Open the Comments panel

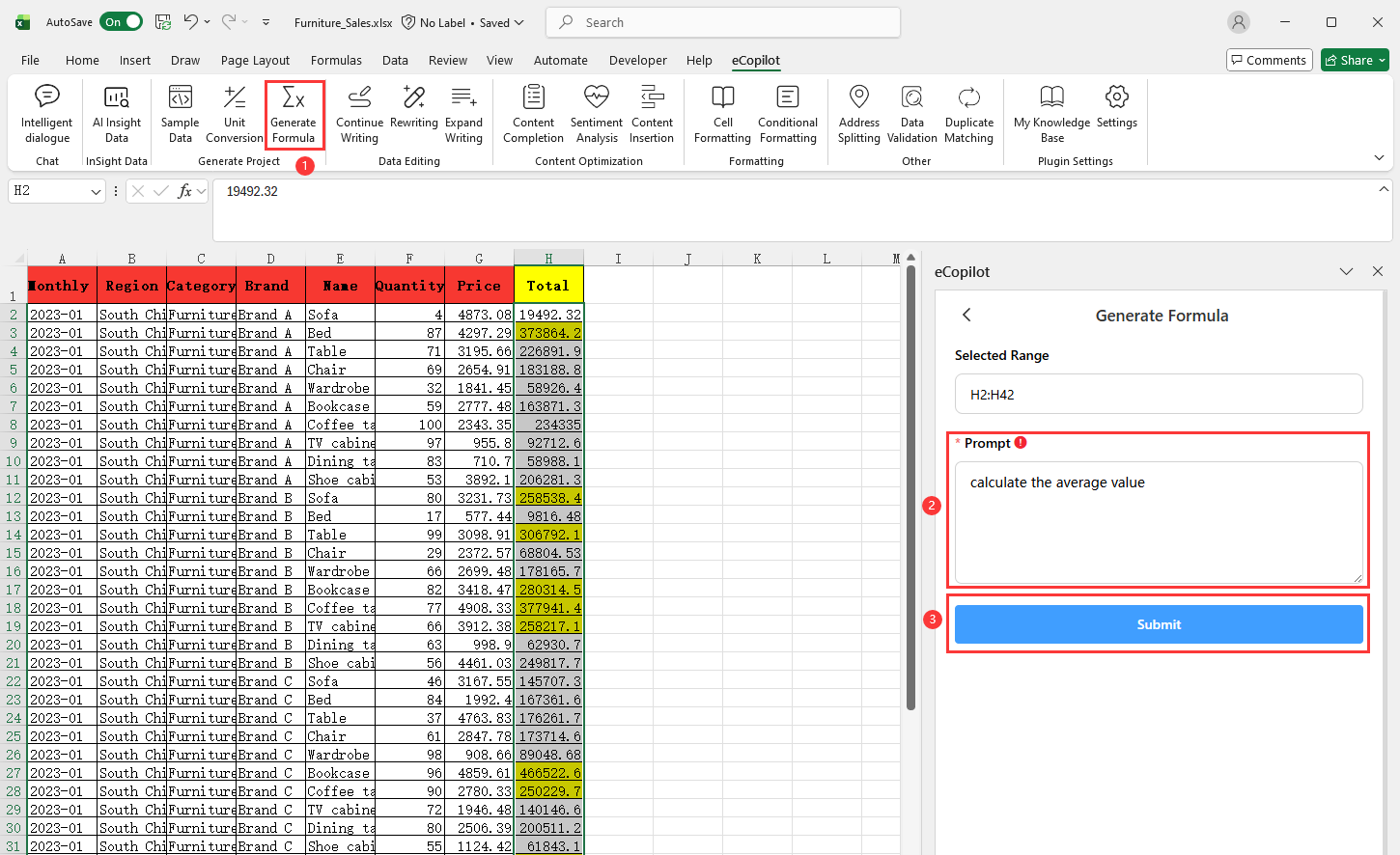[1269, 59]
